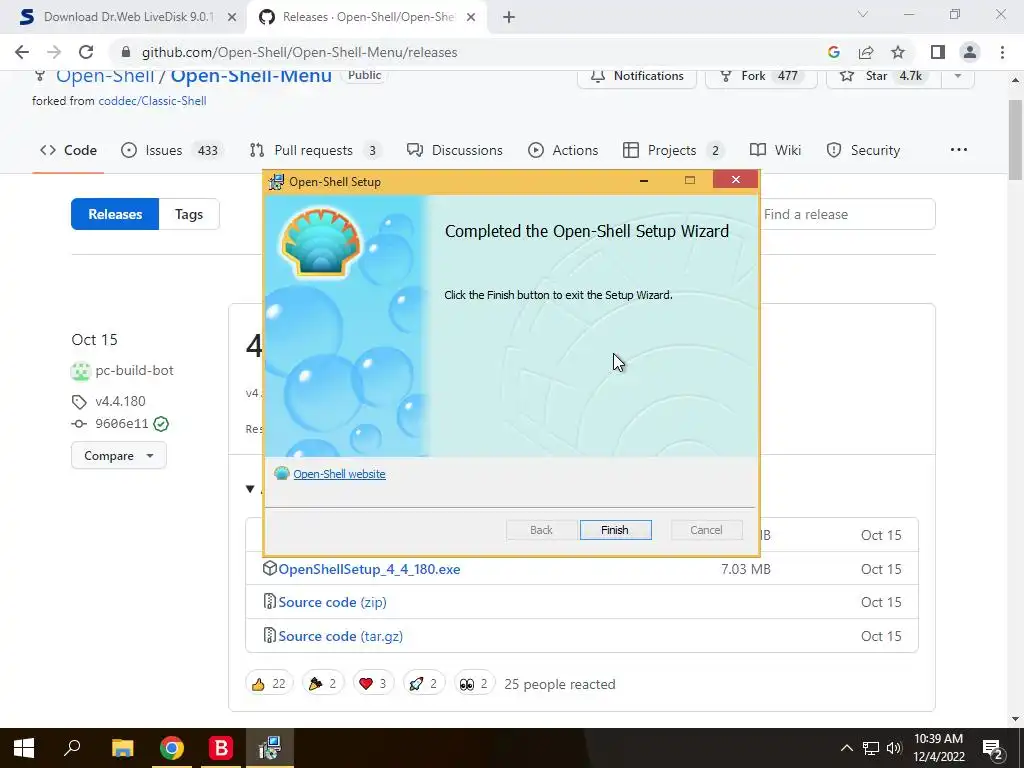The height and width of the screenshot is (768, 1024).
Task: Open Pull requests tab
Action: 315,150
